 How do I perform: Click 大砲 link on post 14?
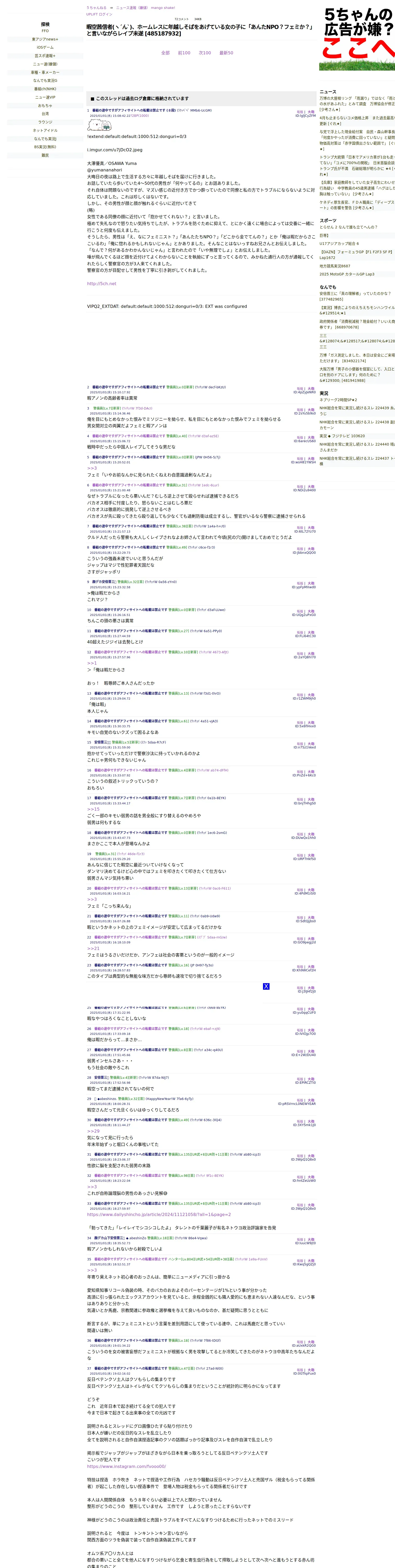click(x=311, y=723)
